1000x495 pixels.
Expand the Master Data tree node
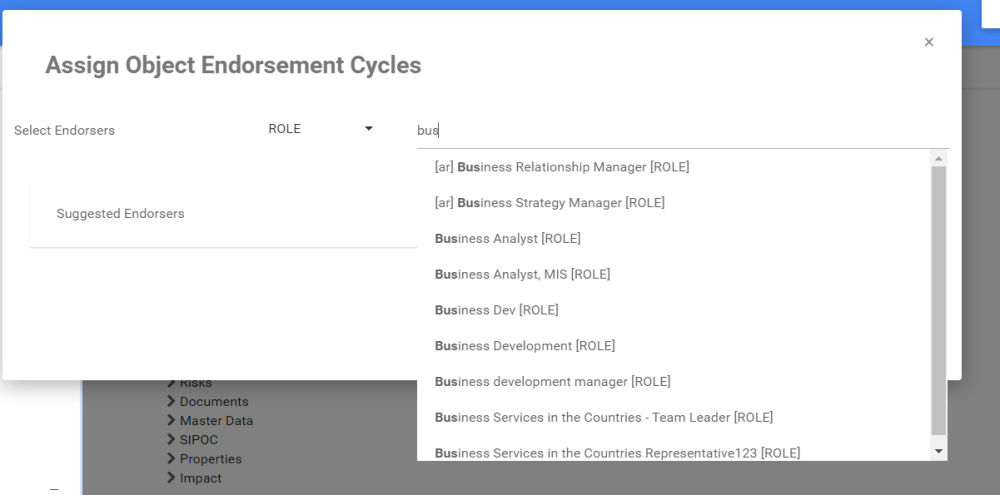(171, 421)
